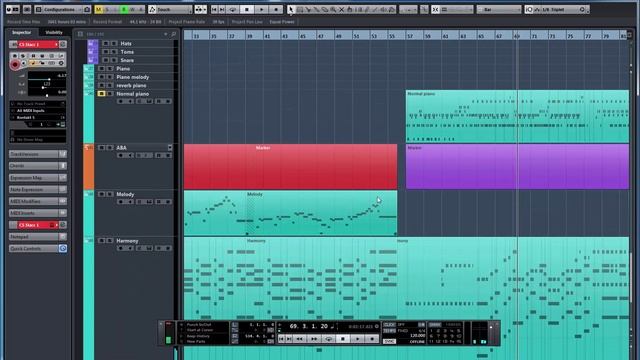Click the camera snapshot icon beside Configurations

[x=87, y=9]
